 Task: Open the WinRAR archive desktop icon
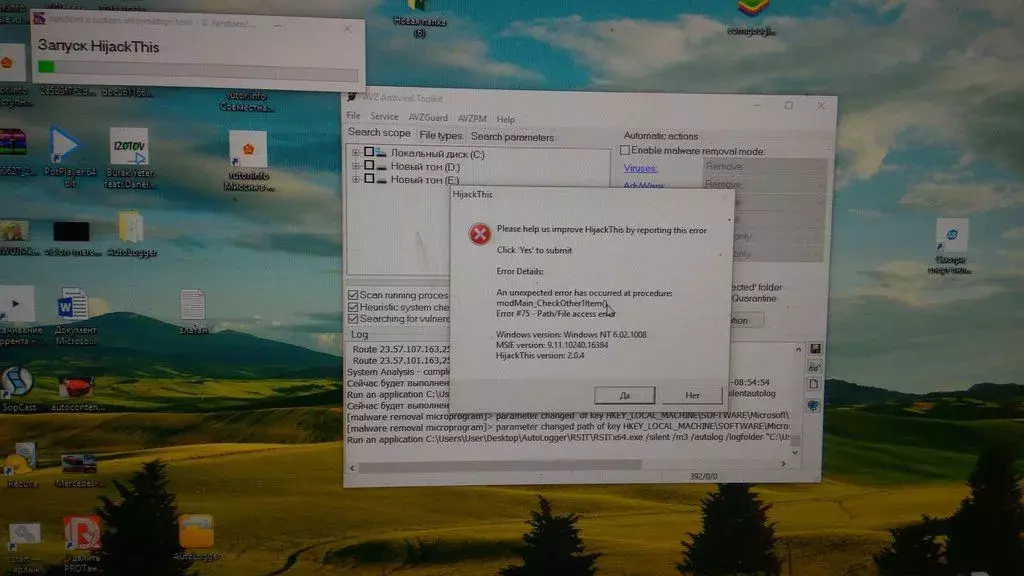coord(13,142)
